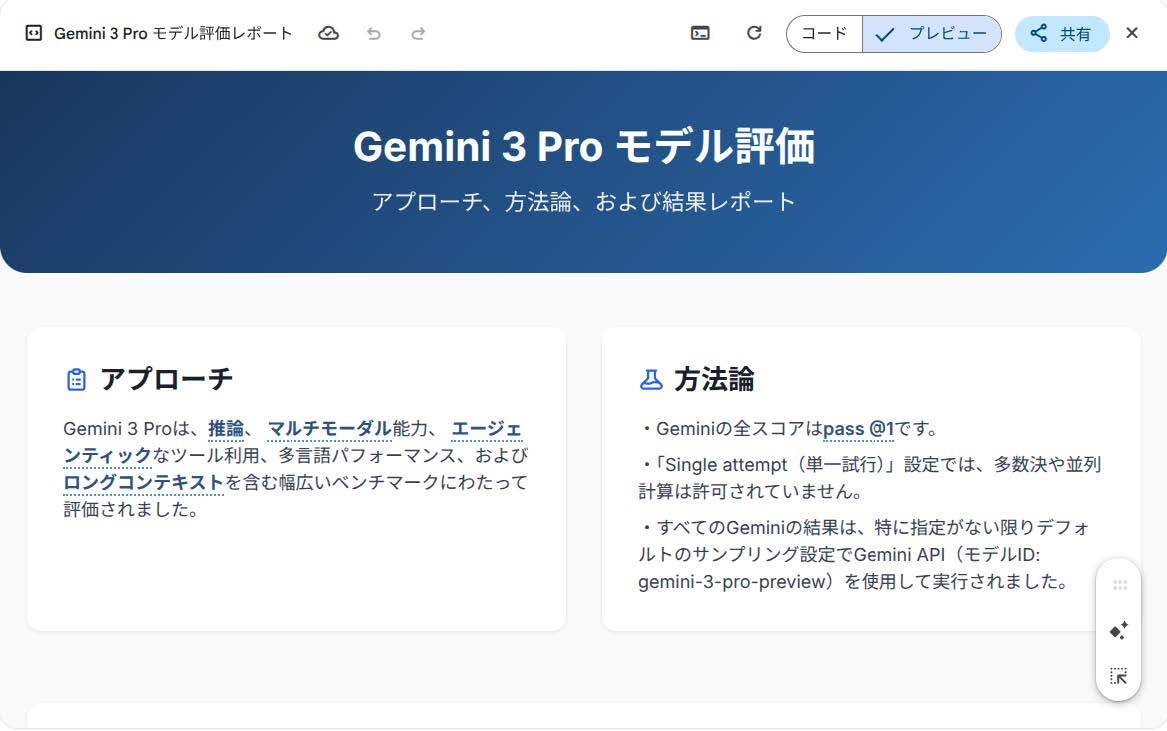Select the プレビュー view tab
The height and width of the screenshot is (731, 1167).
point(932,33)
